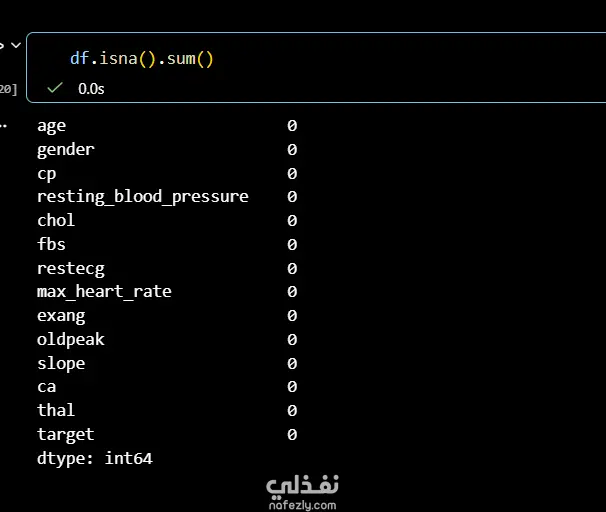
Task: Expand the run cell dropdown chevron
Action: coord(16,45)
